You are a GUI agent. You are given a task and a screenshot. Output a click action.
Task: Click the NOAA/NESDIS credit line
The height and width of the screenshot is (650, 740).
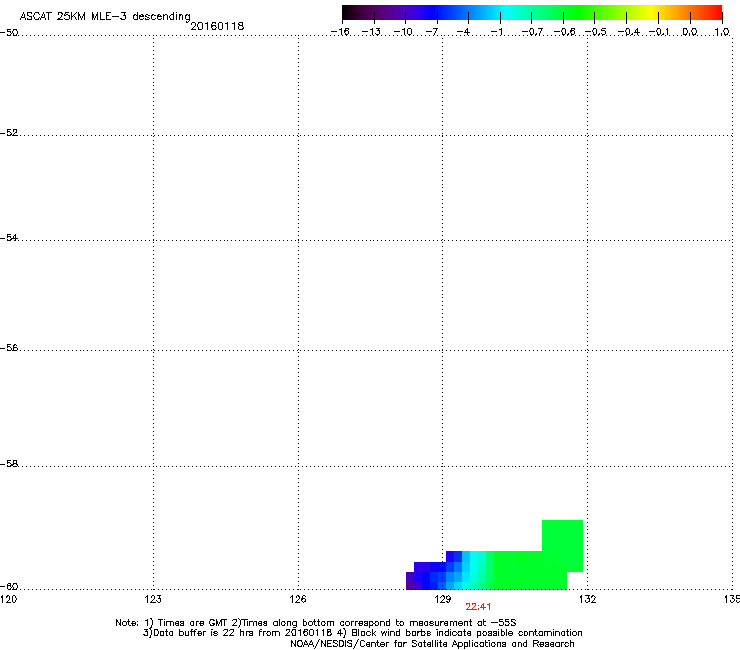[x=432, y=644]
